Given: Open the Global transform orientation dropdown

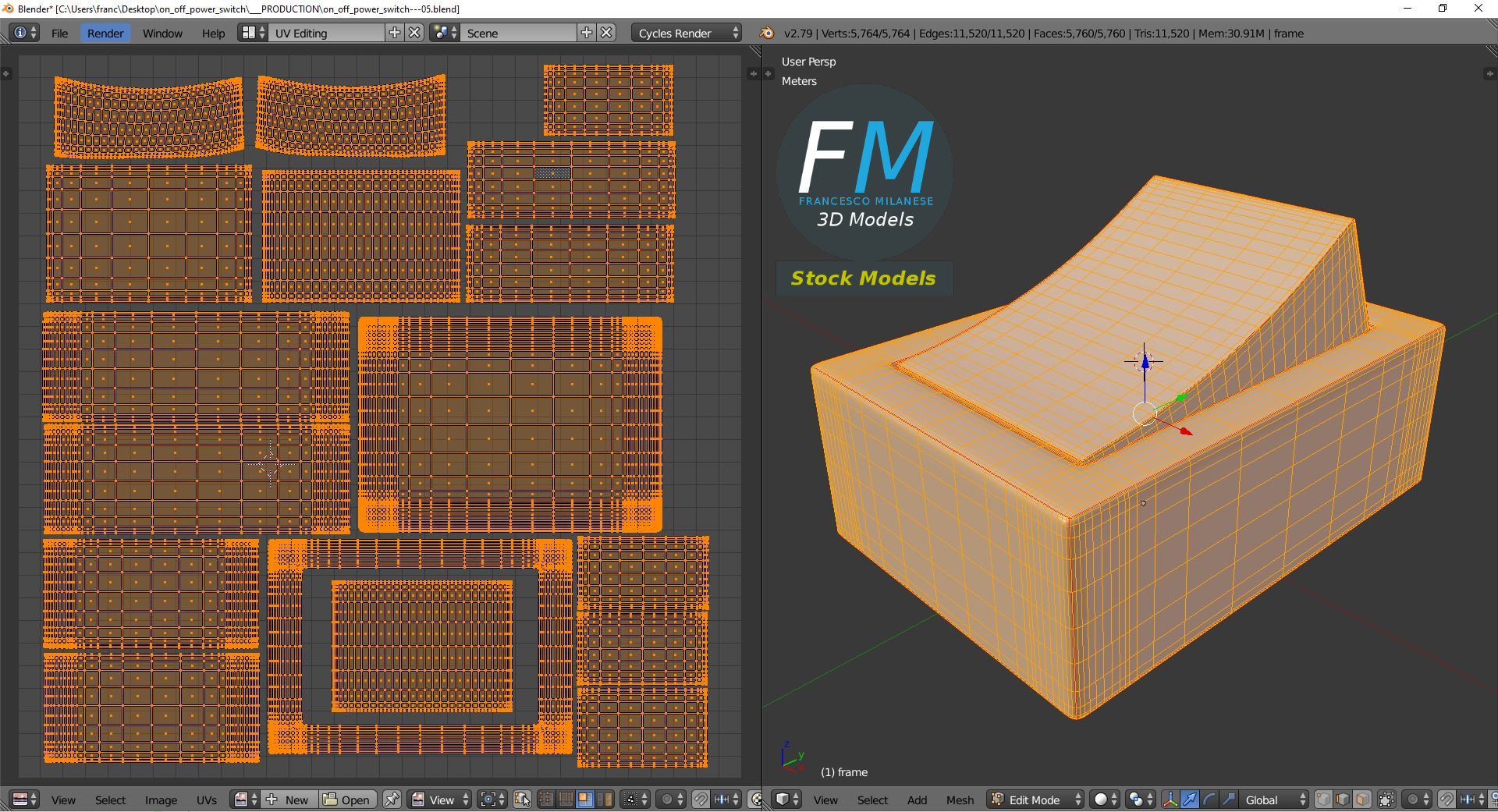Looking at the screenshot, I should pos(1273,800).
